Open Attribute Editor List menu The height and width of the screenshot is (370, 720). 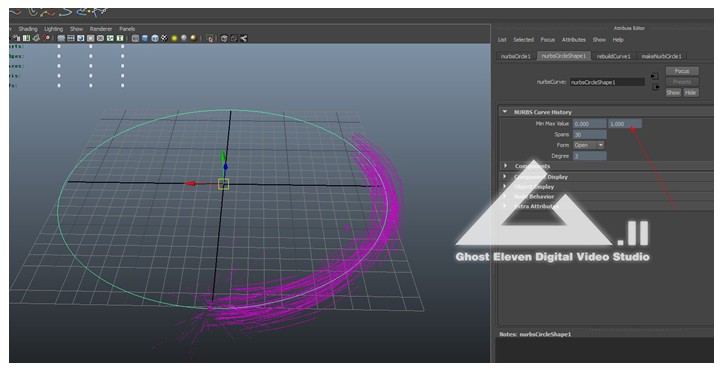tap(502, 40)
